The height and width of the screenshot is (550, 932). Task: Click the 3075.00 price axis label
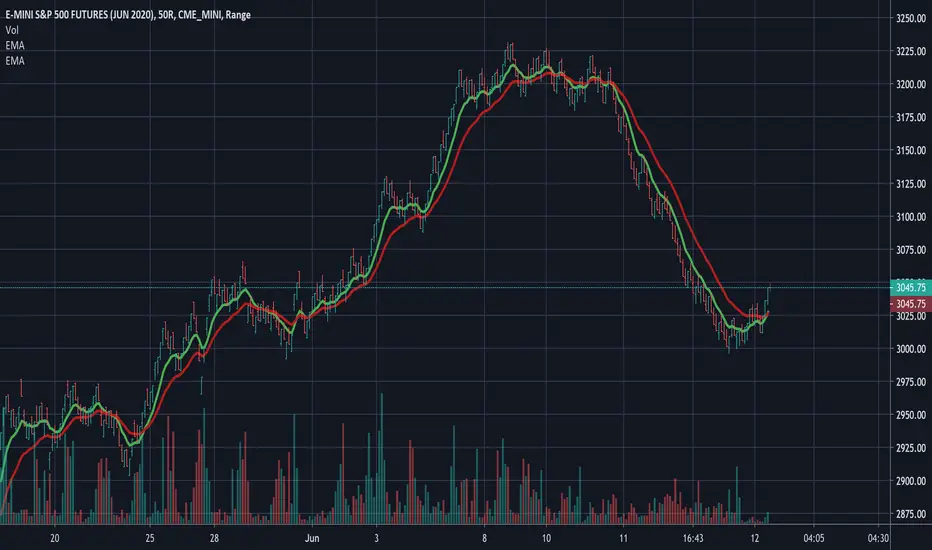(911, 250)
